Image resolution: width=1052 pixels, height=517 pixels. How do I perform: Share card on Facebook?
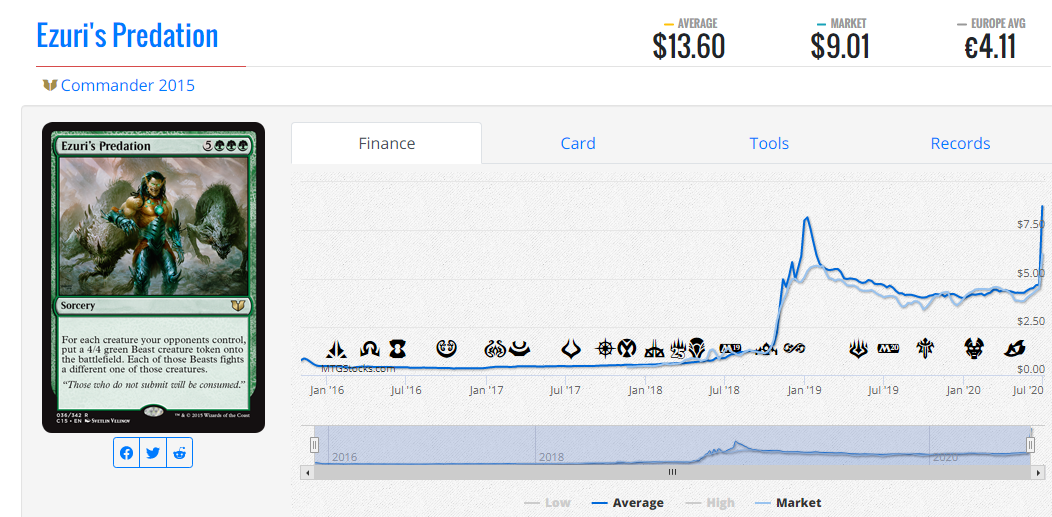[127, 453]
